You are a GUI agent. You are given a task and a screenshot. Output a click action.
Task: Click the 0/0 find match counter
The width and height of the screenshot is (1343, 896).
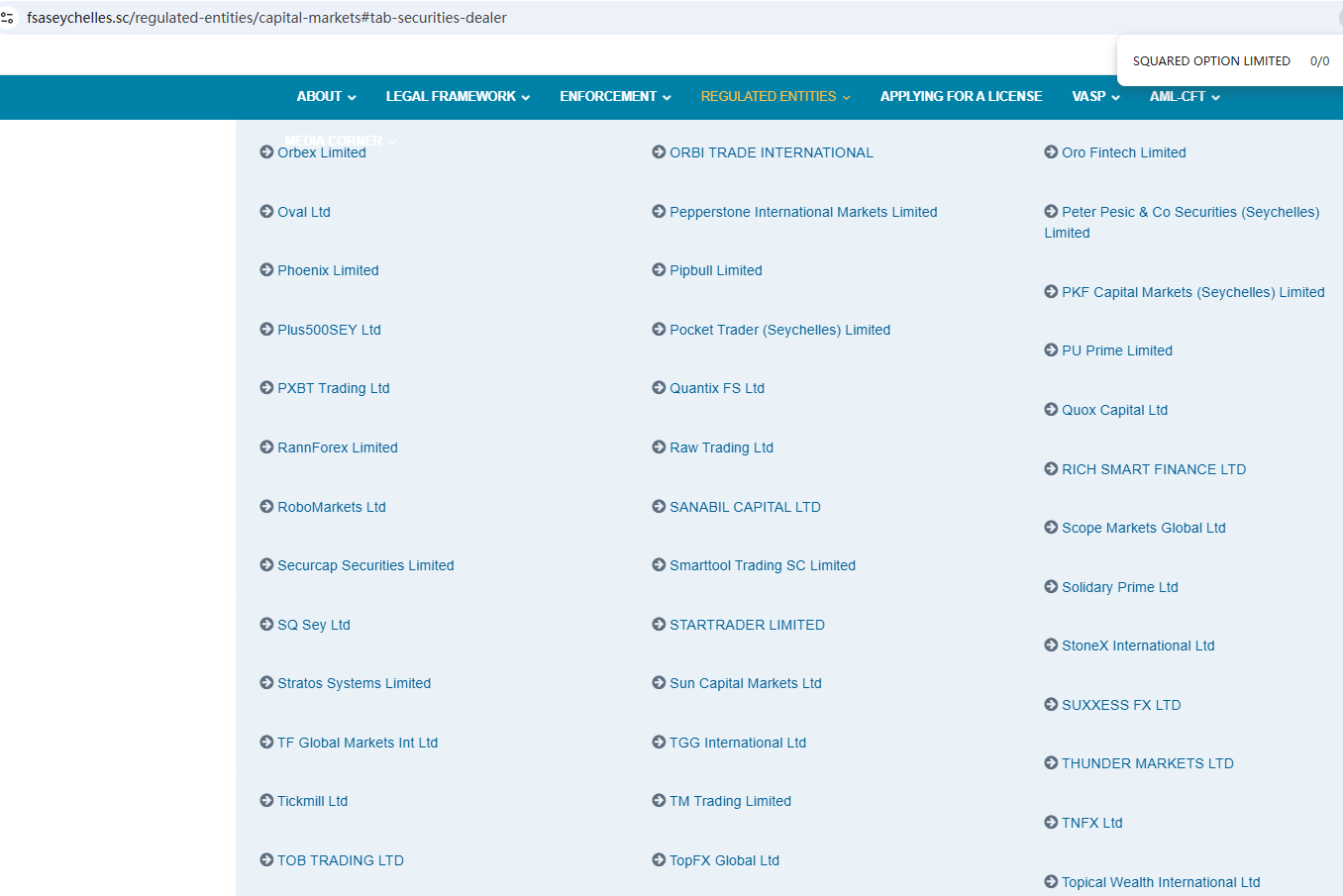tap(1319, 61)
